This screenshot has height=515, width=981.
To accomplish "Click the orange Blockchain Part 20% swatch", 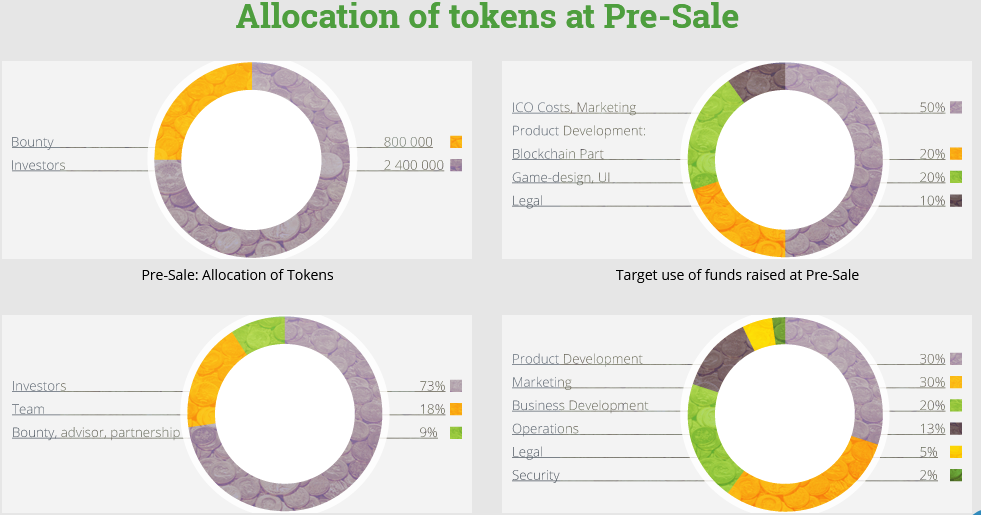I will click(x=956, y=154).
